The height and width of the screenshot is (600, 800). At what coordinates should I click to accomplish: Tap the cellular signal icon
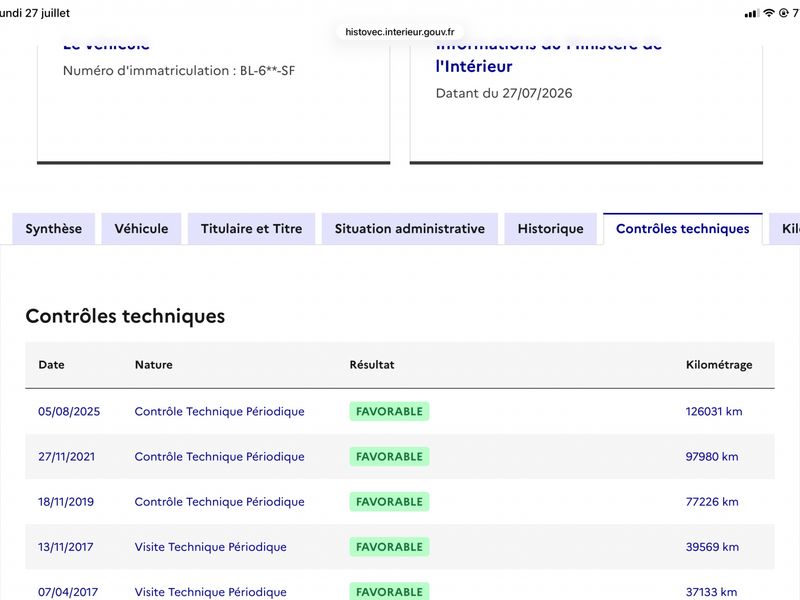point(752,13)
